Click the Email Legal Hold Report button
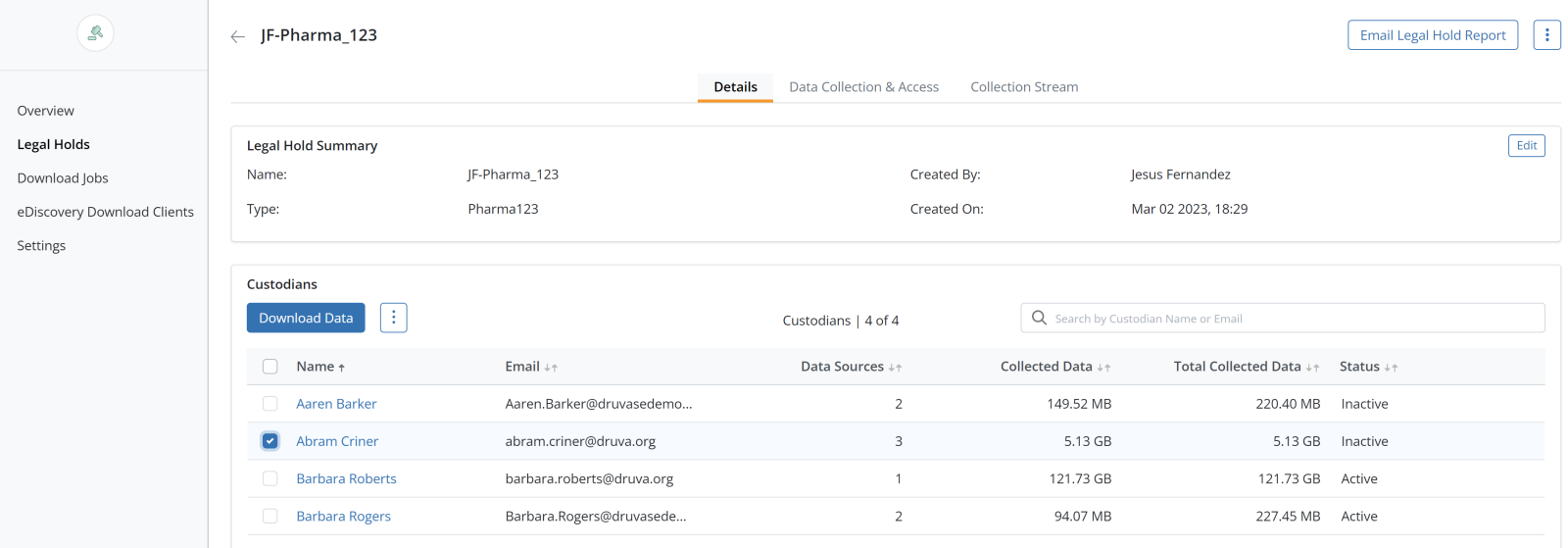This screenshot has height=548, width=1568. click(1432, 35)
